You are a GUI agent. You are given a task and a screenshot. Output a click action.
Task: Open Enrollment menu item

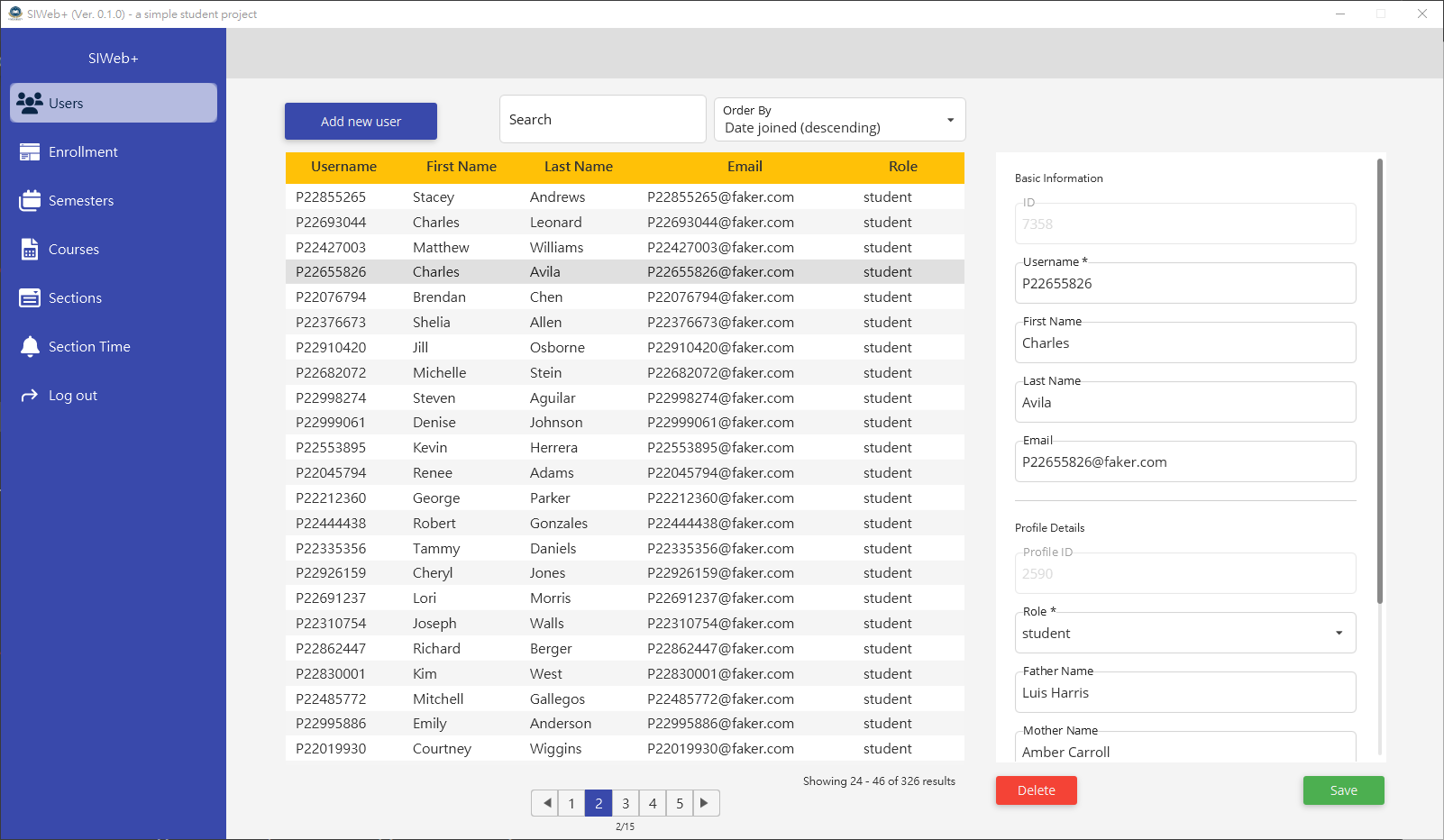(x=114, y=151)
